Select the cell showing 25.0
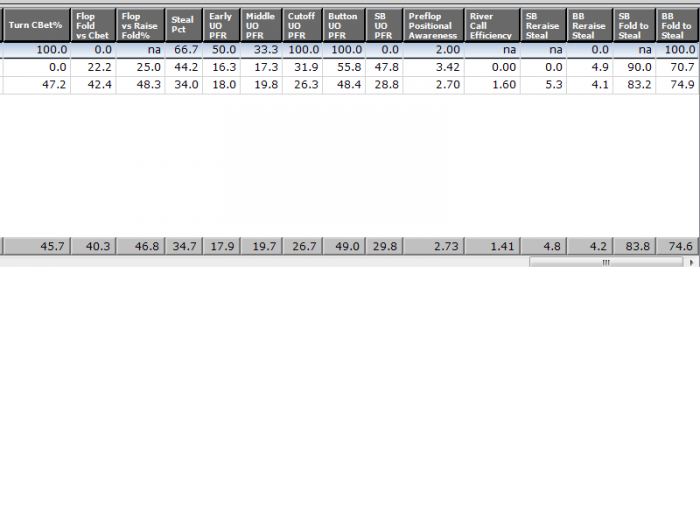 [x=140, y=67]
